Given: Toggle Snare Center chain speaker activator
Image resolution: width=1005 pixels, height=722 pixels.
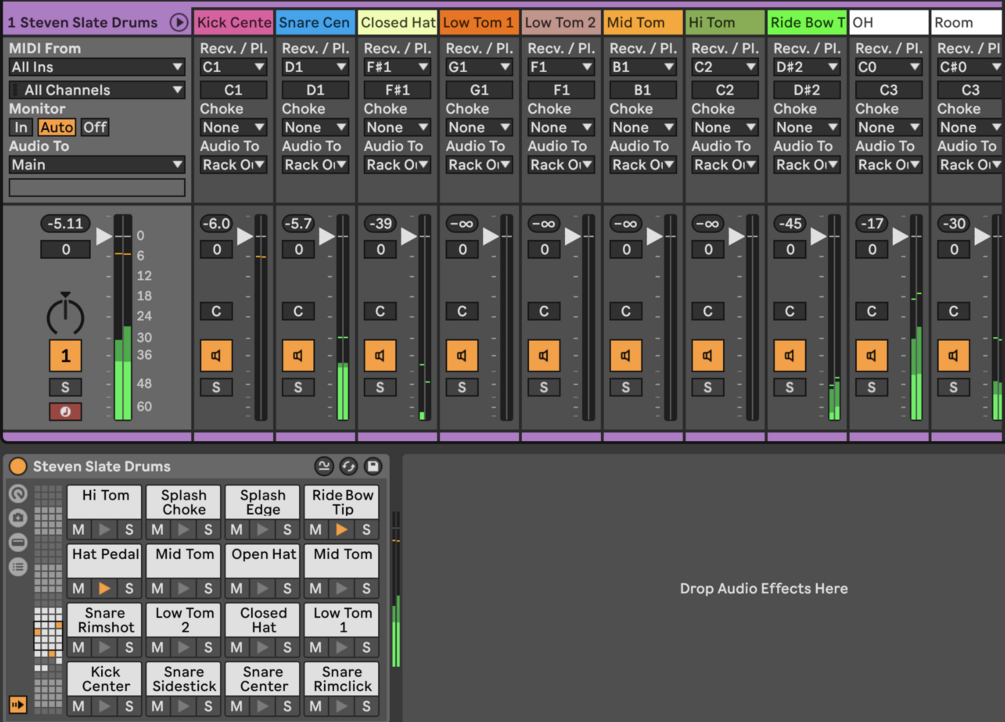Looking at the screenshot, I should pyautogui.click(x=298, y=355).
